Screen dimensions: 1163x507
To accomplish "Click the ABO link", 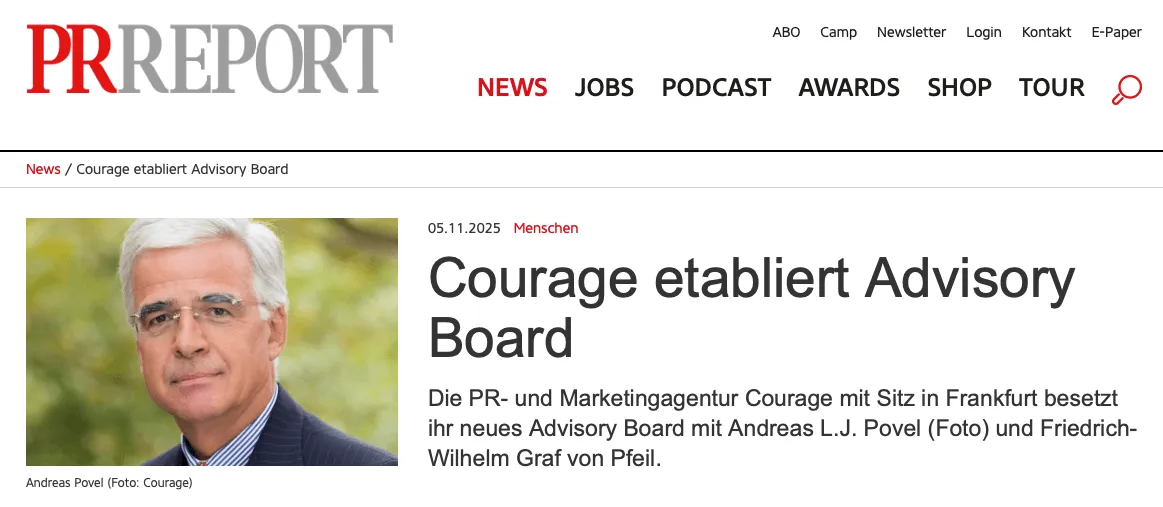I will [786, 32].
